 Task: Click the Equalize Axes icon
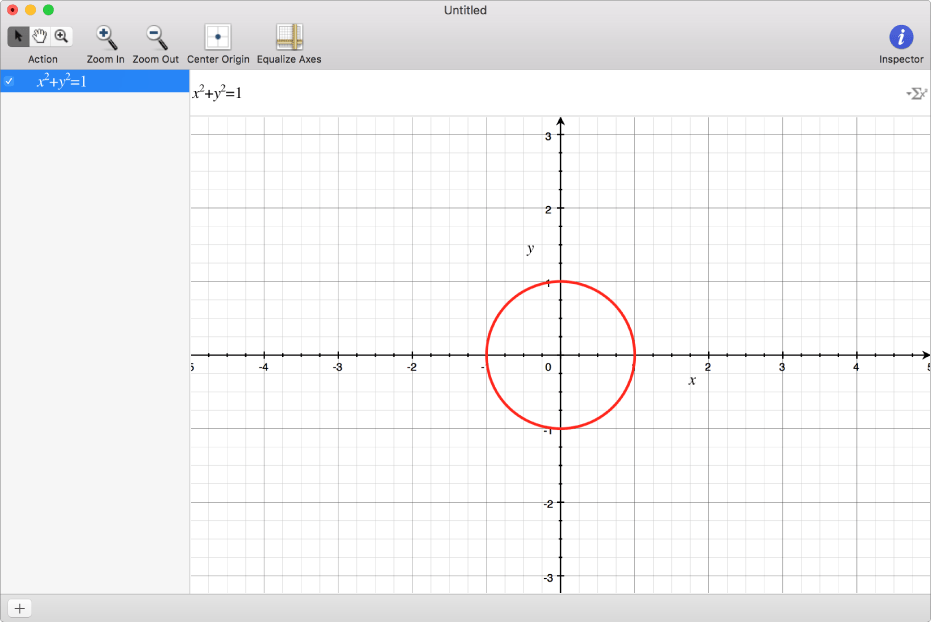coord(289,37)
